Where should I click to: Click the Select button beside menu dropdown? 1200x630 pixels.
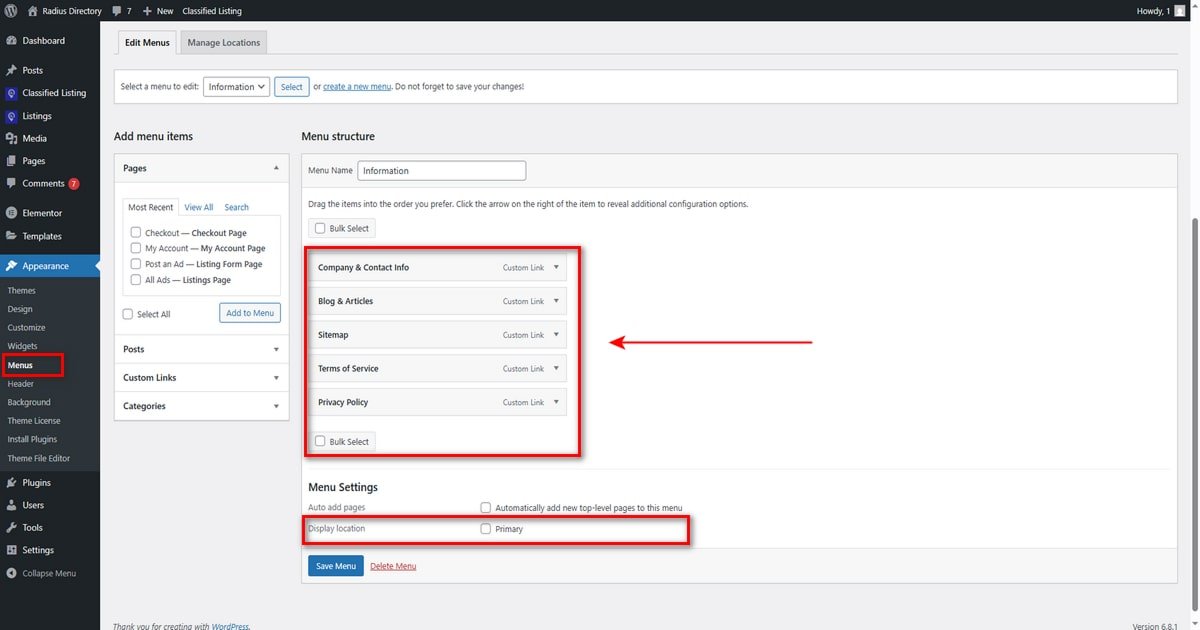(x=292, y=87)
